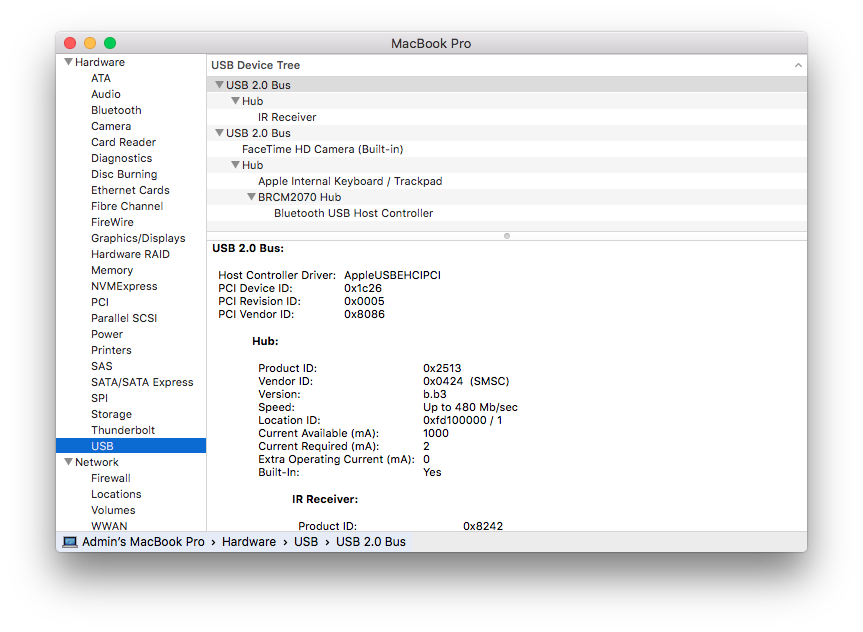The height and width of the screenshot is (632, 863).
Task: Select Locations under Network
Action: click(x=116, y=494)
